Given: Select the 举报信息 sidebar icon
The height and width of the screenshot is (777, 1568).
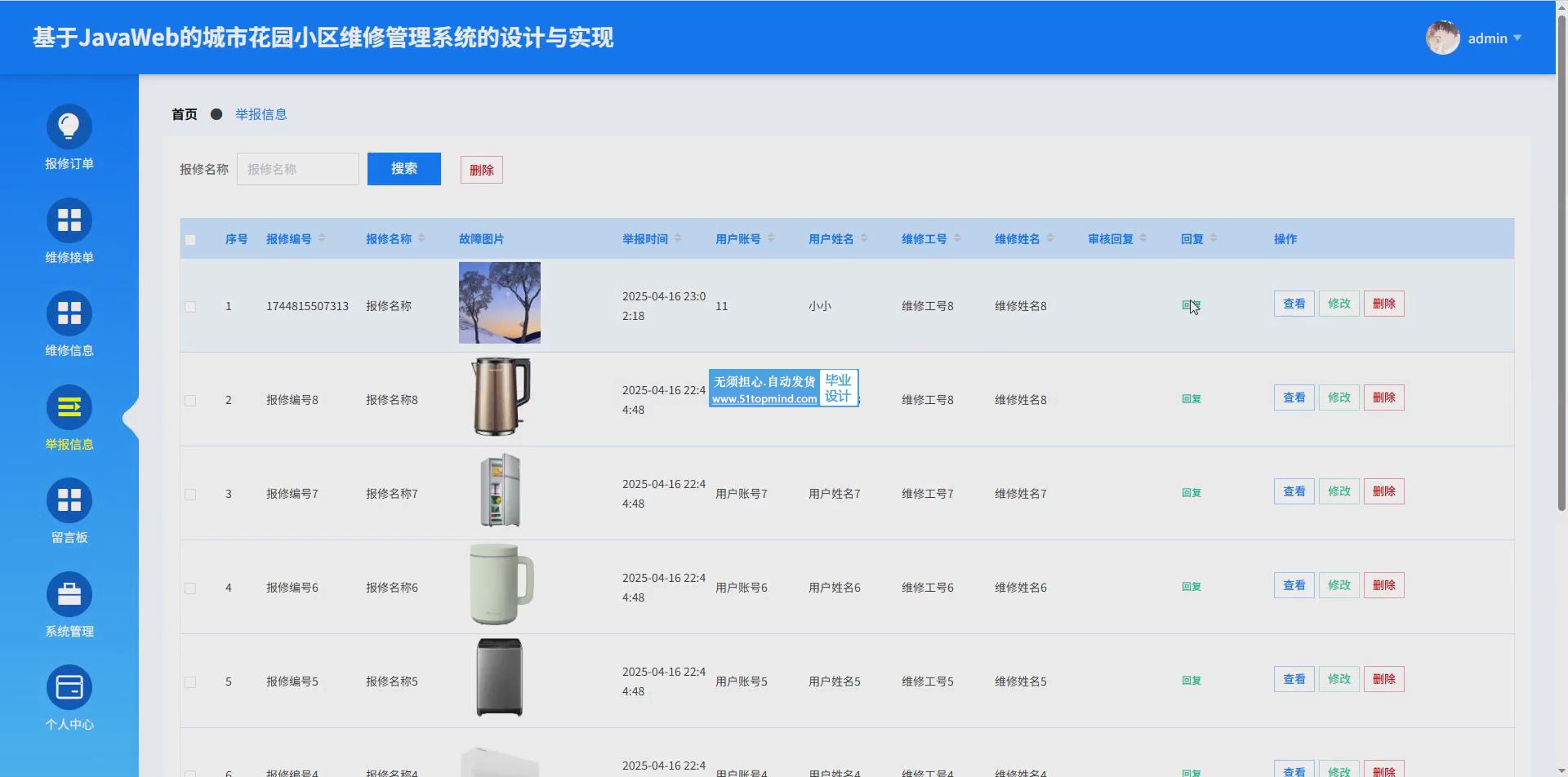Looking at the screenshot, I should point(69,407).
